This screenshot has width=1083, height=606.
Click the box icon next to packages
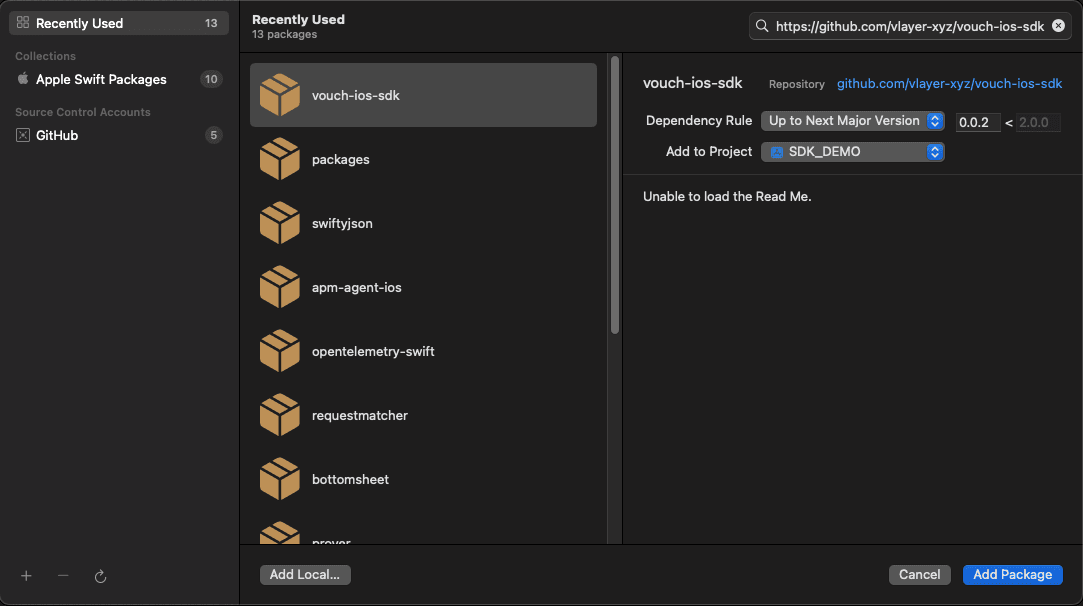[280, 159]
